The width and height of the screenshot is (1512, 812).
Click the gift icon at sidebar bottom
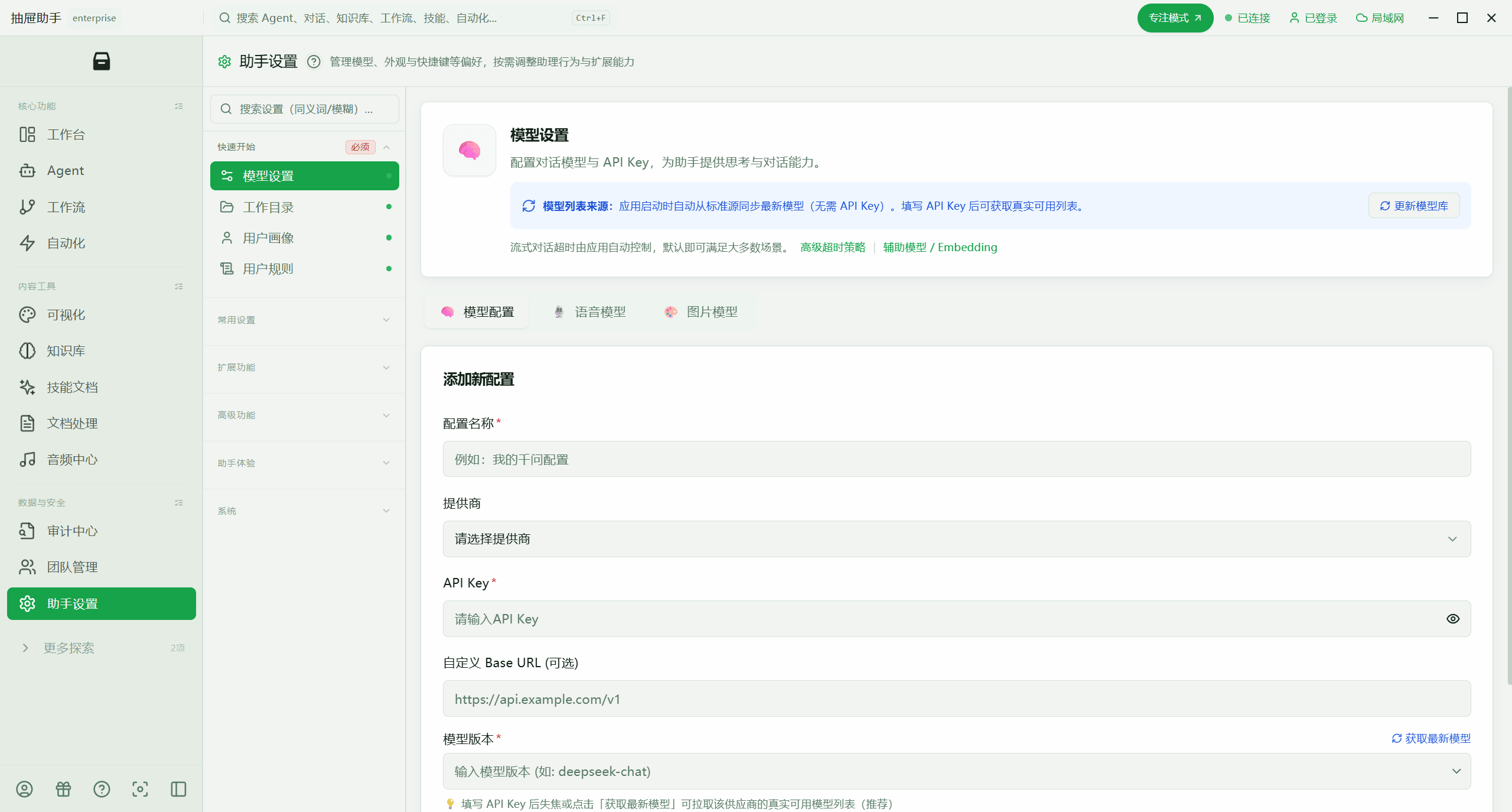click(x=63, y=789)
